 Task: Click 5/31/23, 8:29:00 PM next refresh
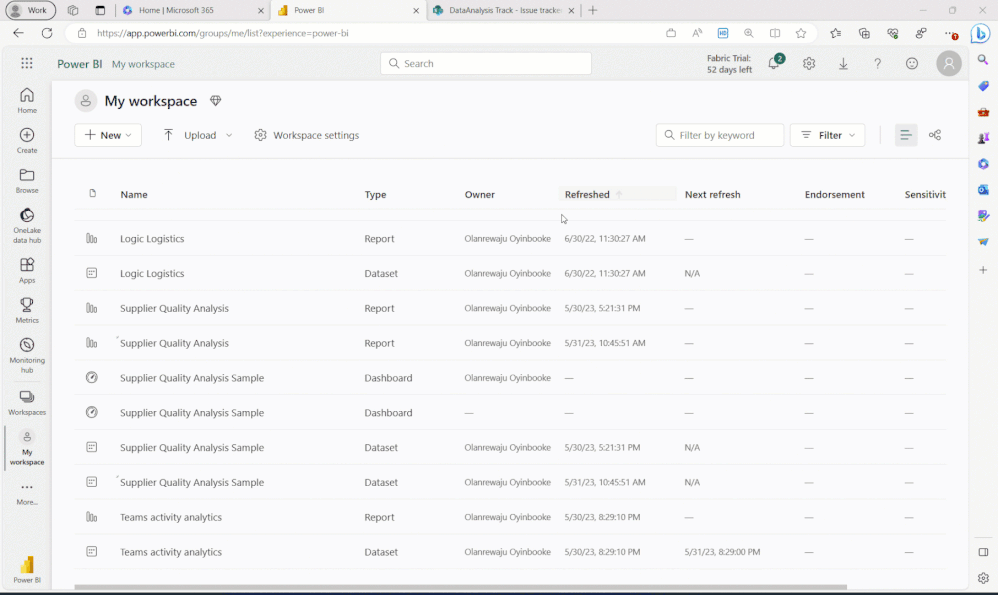(x=722, y=552)
